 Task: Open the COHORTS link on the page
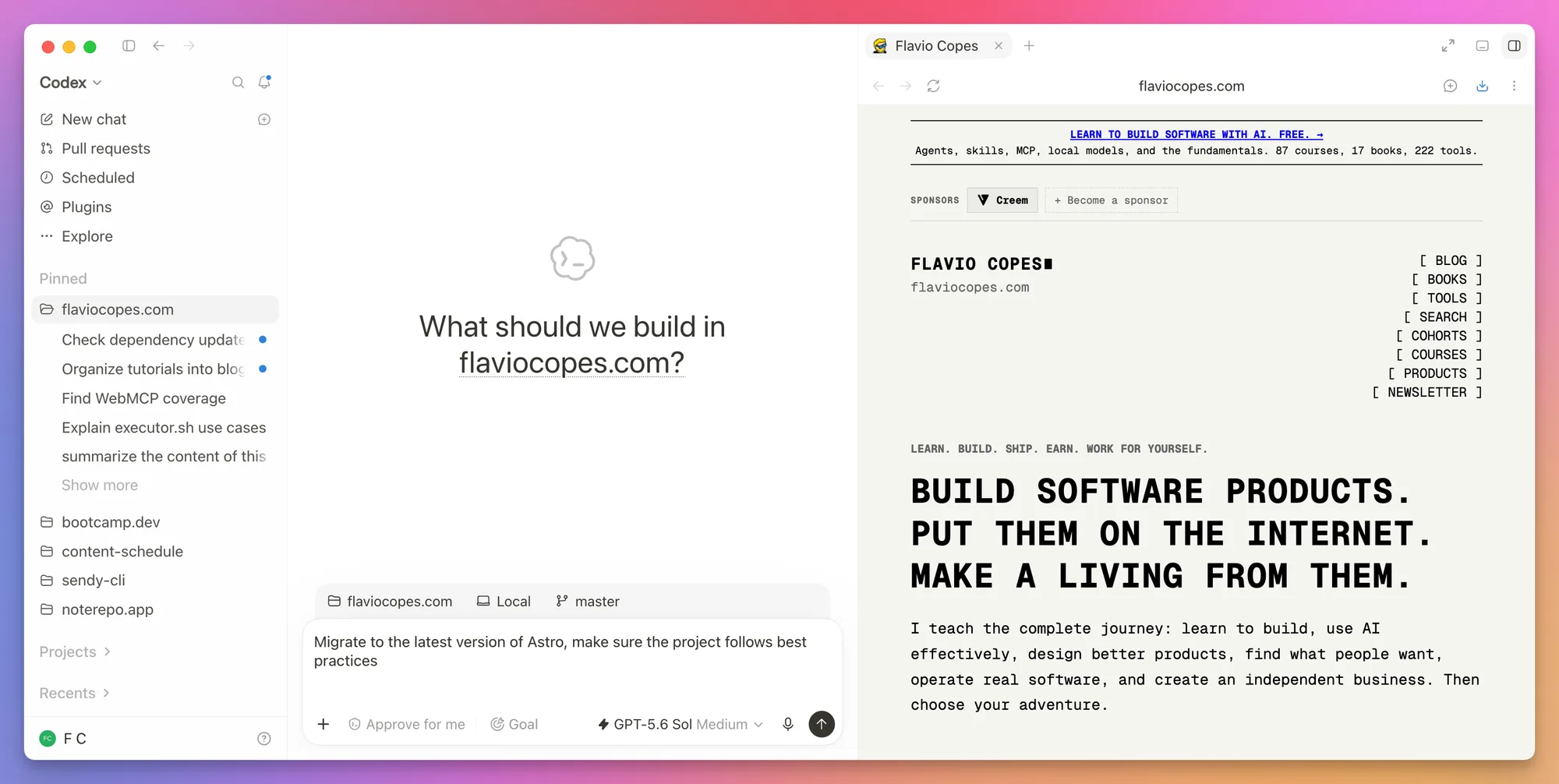[x=1439, y=336]
